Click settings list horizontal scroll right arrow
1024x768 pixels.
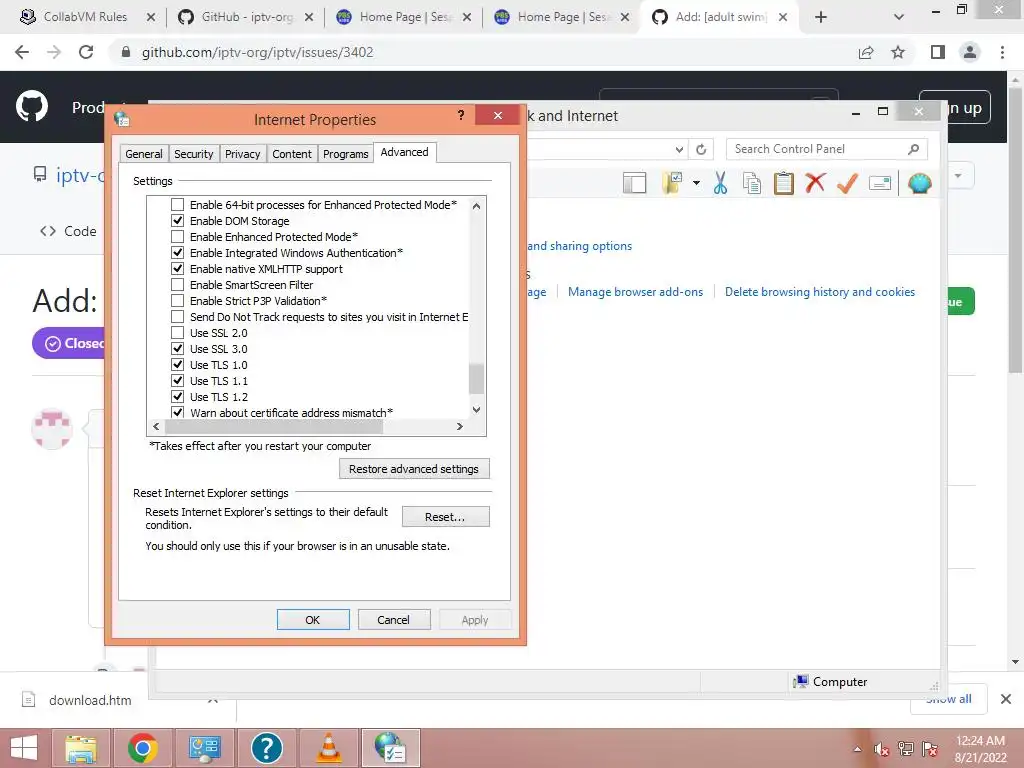pos(460,426)
